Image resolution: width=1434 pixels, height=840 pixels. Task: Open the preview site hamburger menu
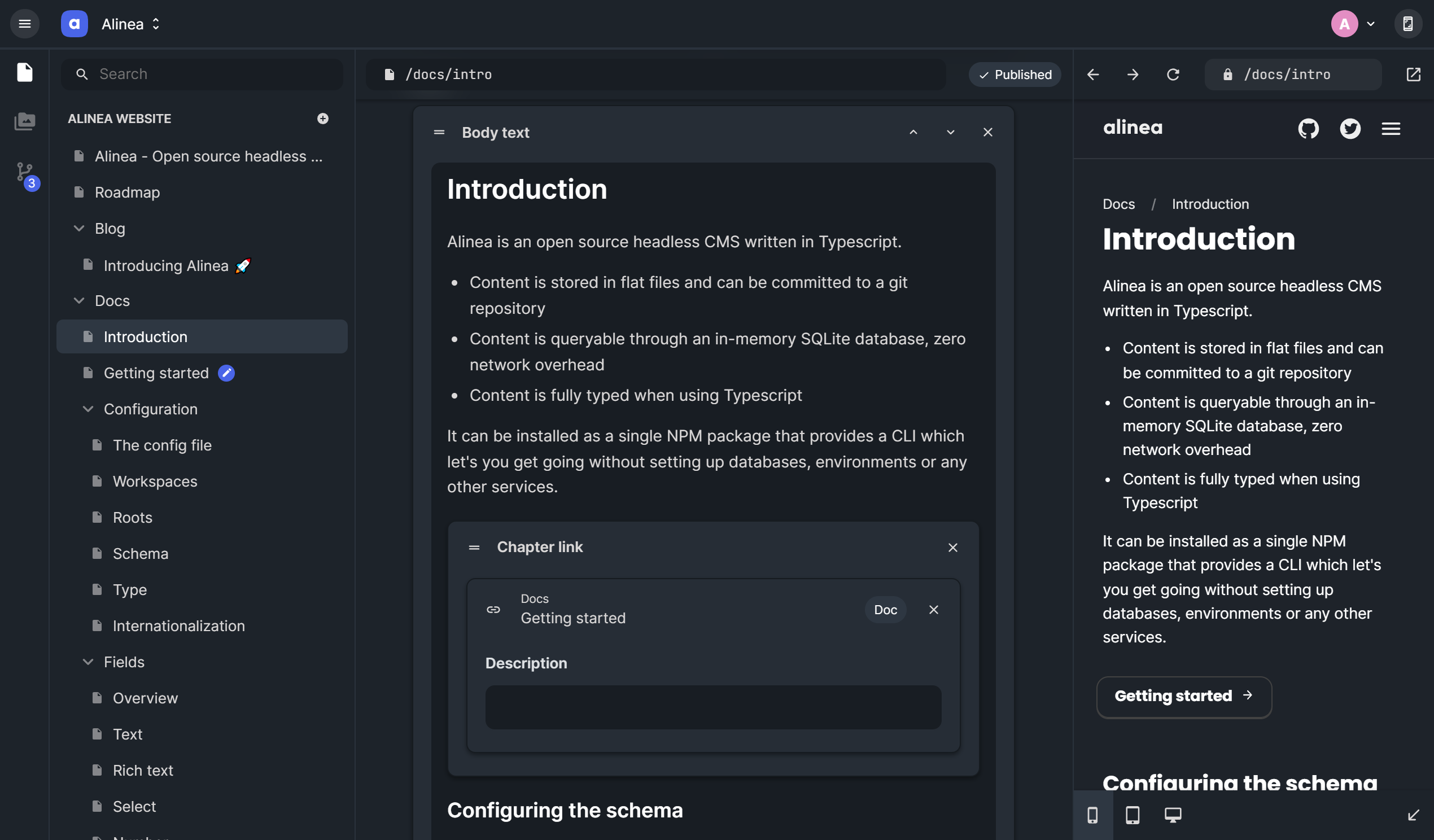(x=1391, y=129)
